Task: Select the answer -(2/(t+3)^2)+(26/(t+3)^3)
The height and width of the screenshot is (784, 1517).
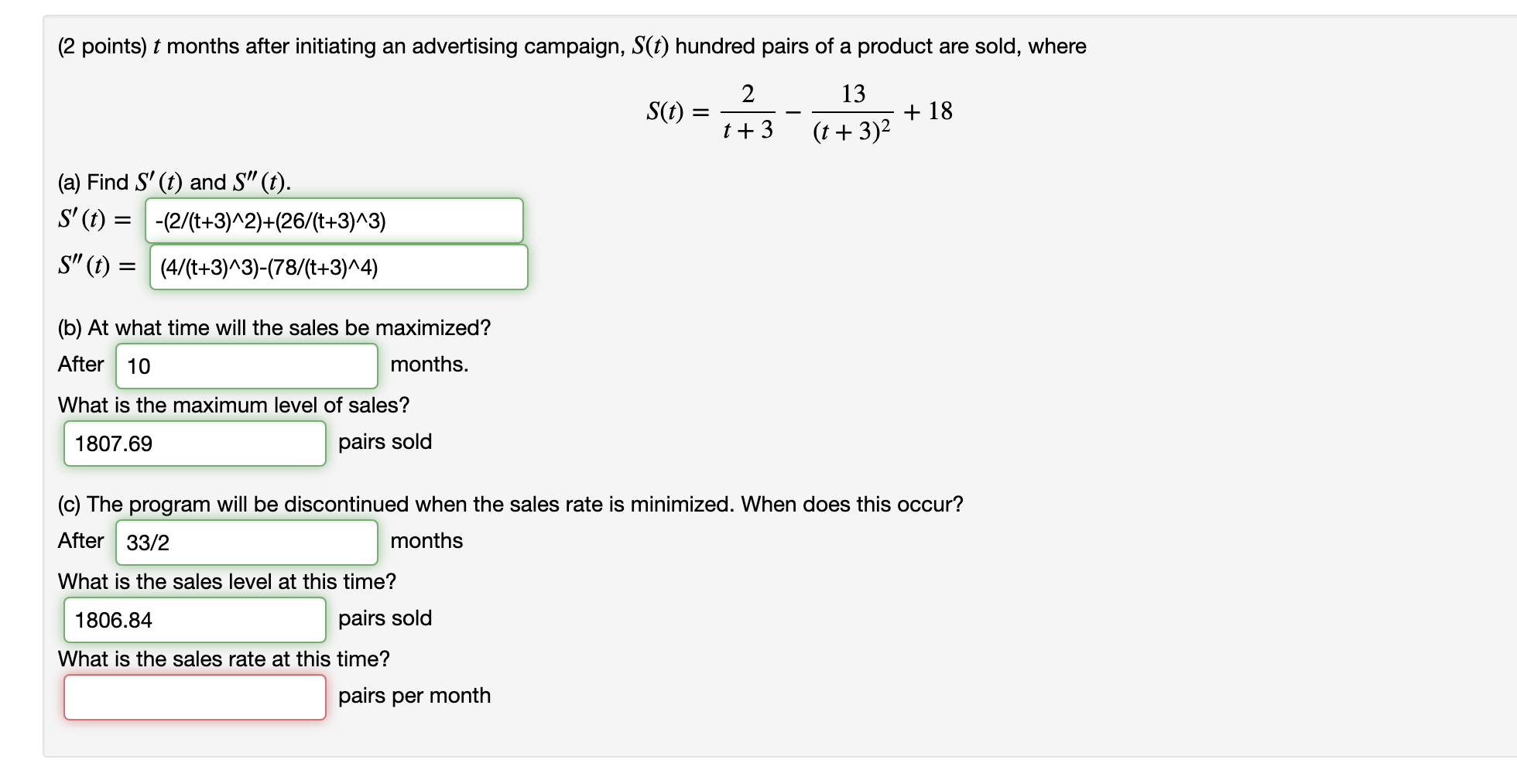Action: (x=334, y=221)
